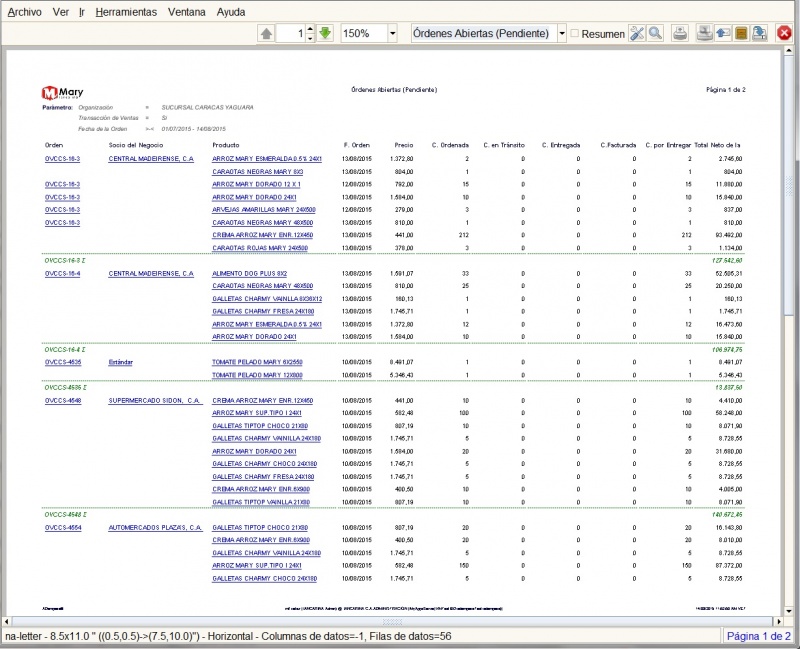Click the horizontal scrollbar thumb
800x649 pixels.
pos(392,621)
